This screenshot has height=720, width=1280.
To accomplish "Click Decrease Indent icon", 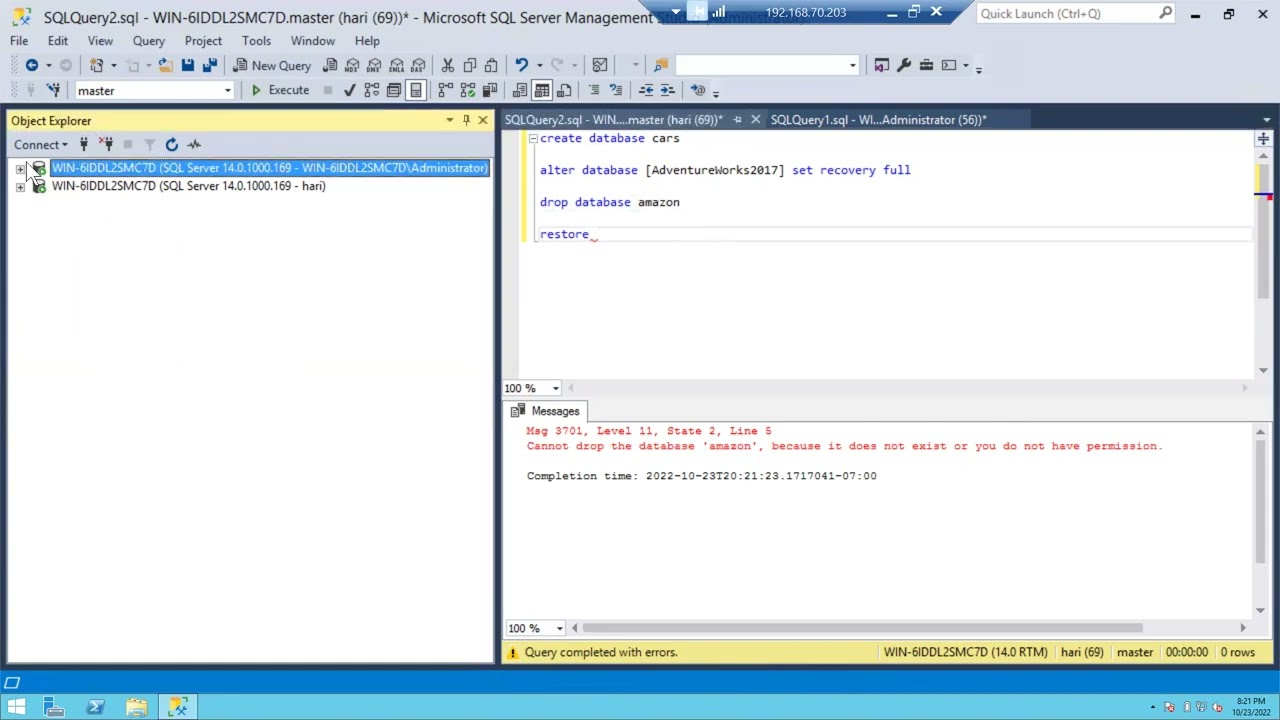I will tap(646, 90).
